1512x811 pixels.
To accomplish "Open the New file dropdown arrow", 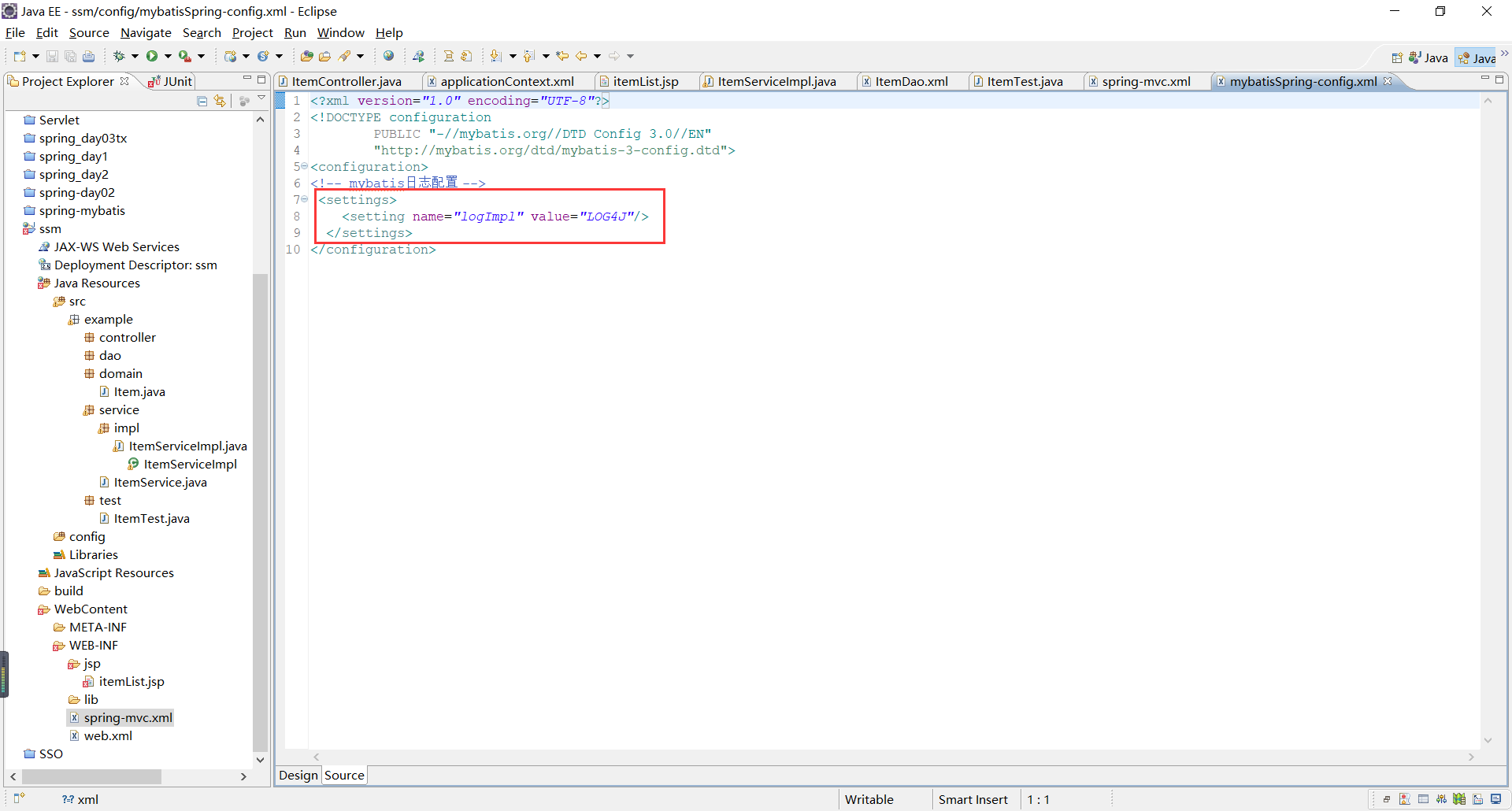I will pyautogui.click(x=35, y=56).
